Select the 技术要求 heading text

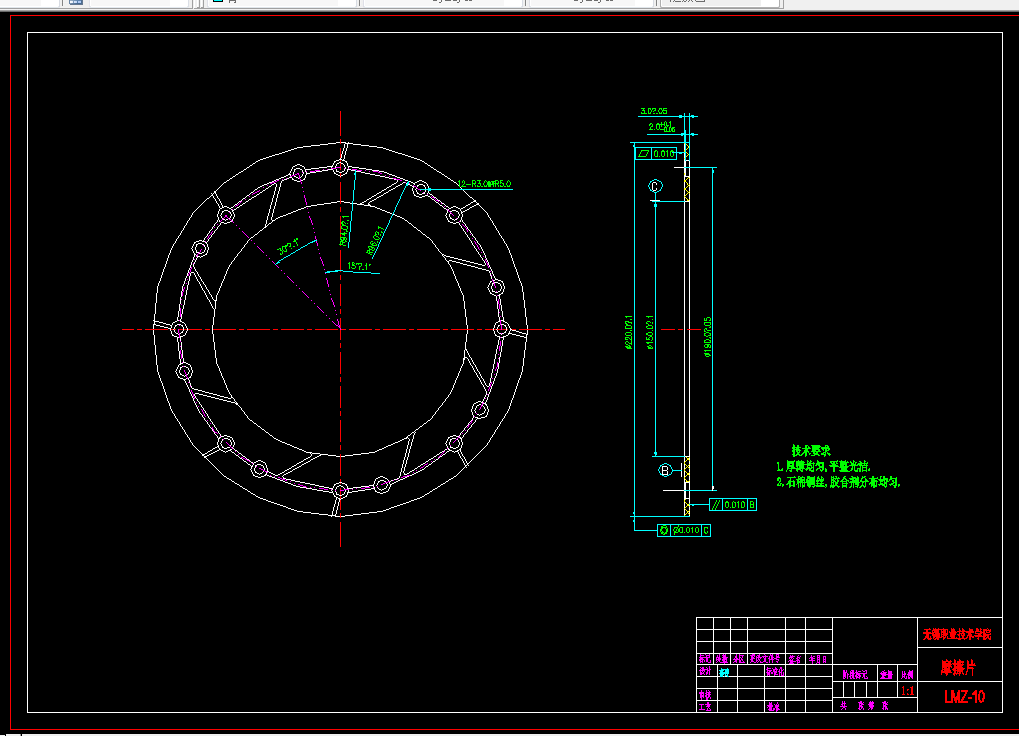(811, 450)
